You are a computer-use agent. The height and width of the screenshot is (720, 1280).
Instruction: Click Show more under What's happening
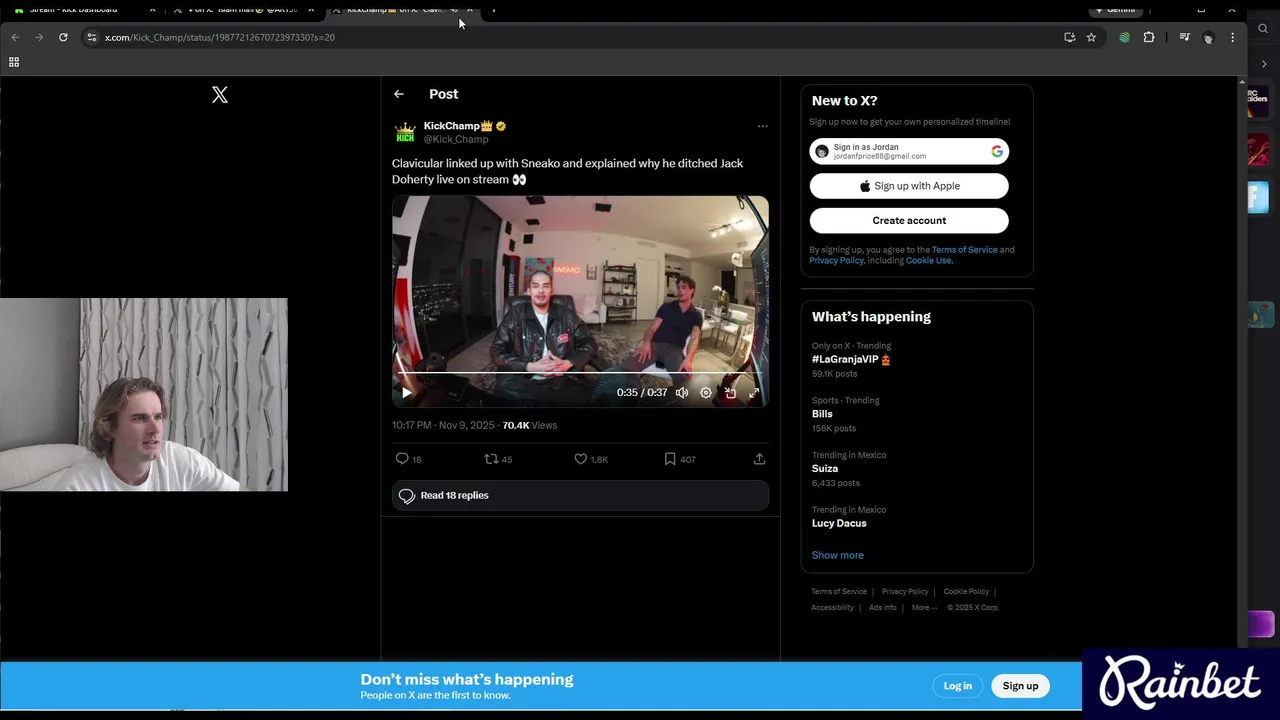(838, 555)
